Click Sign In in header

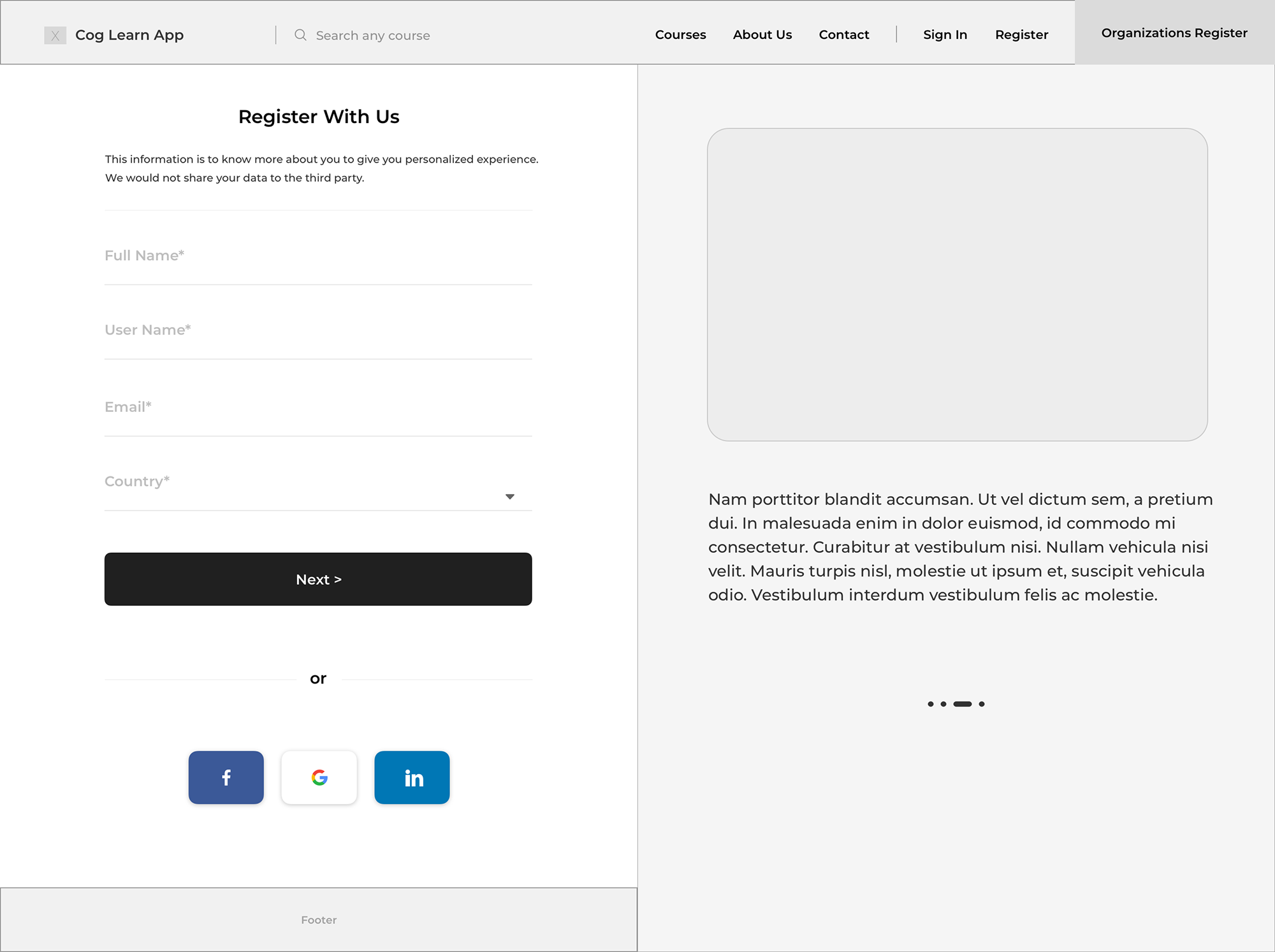[945, 35]
